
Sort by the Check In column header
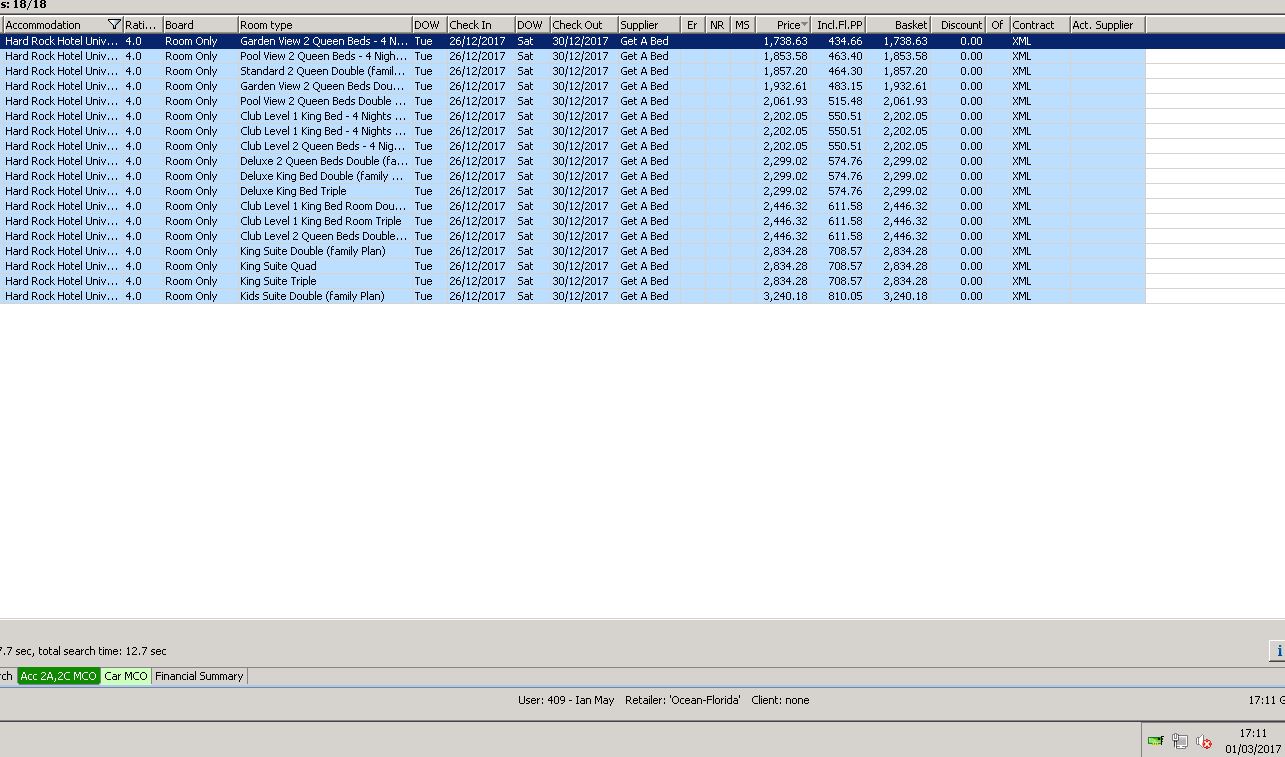(x=480, y=25)
